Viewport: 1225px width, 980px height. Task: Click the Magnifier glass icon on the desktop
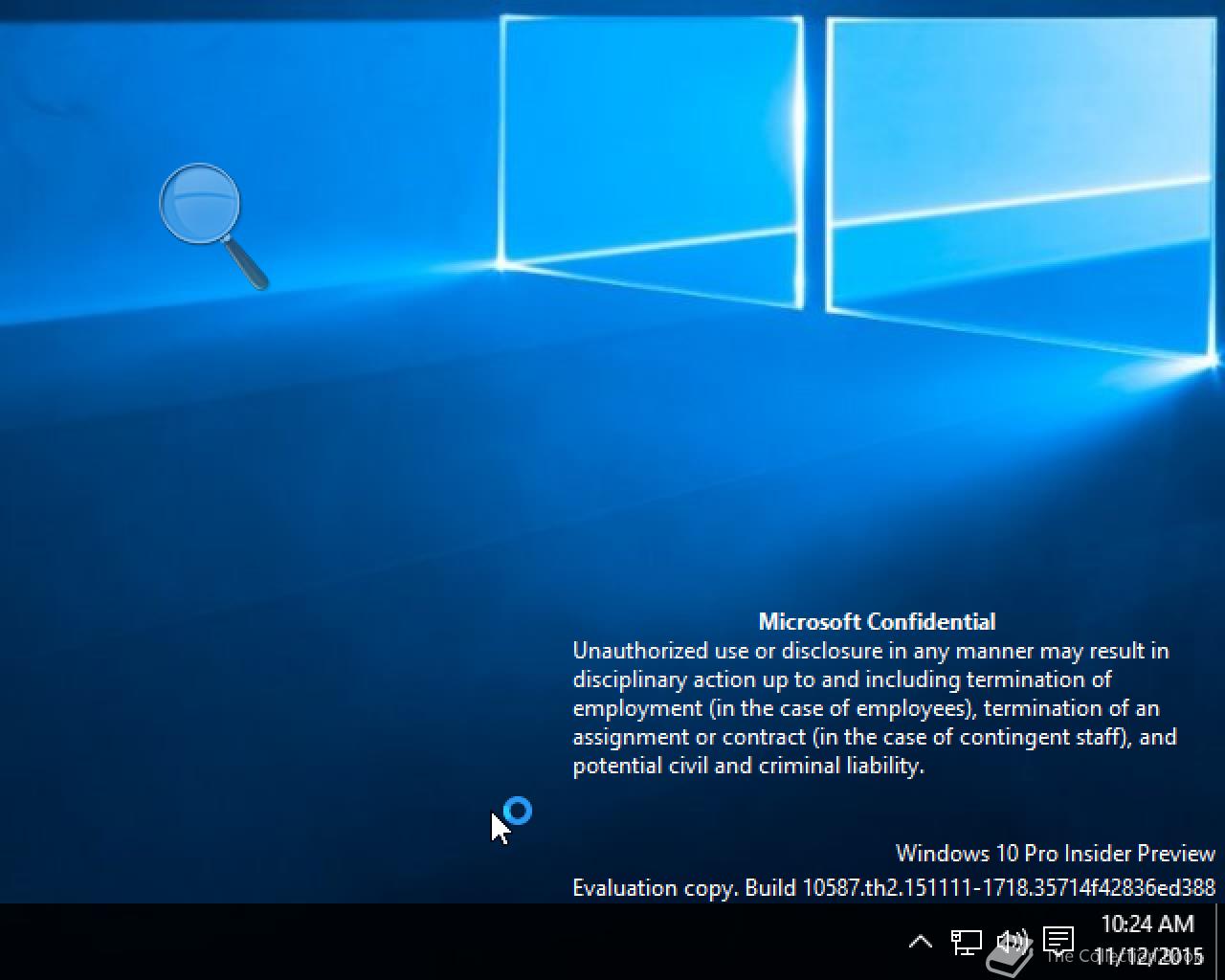pos(213,226)
